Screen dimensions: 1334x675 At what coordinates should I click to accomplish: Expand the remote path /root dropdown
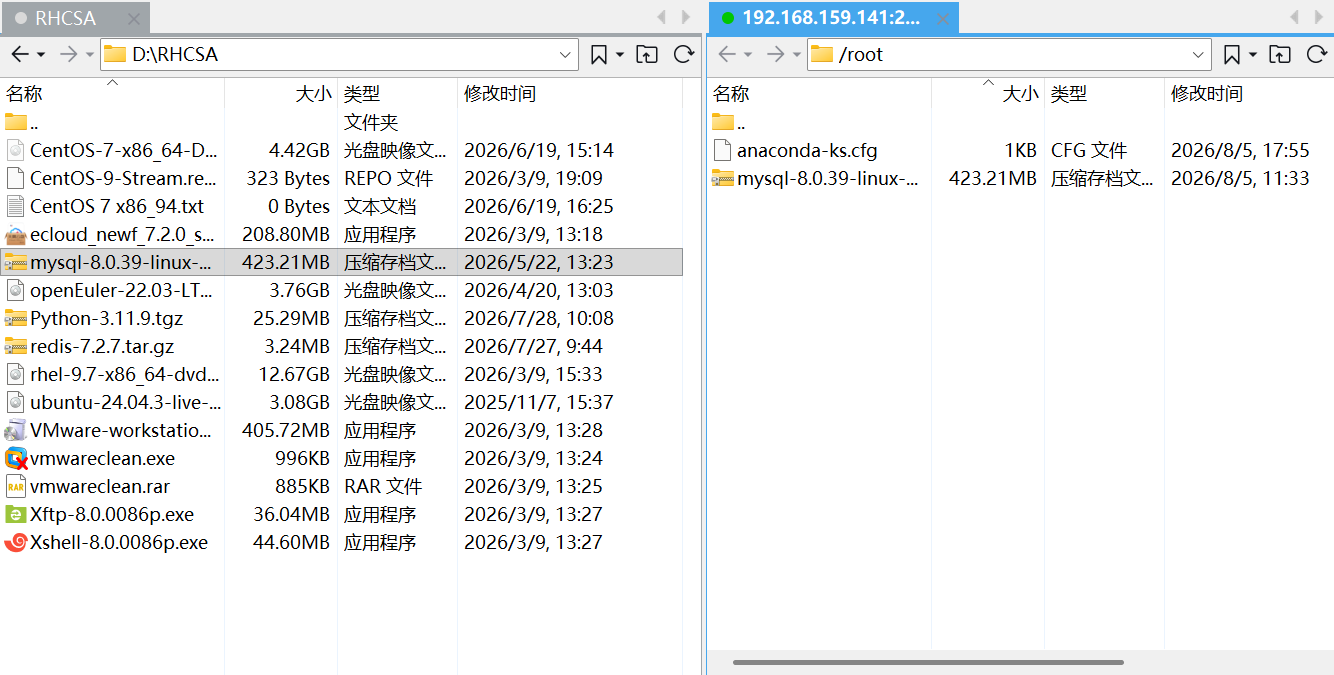pyautogui.click(x=1199, y=55)
